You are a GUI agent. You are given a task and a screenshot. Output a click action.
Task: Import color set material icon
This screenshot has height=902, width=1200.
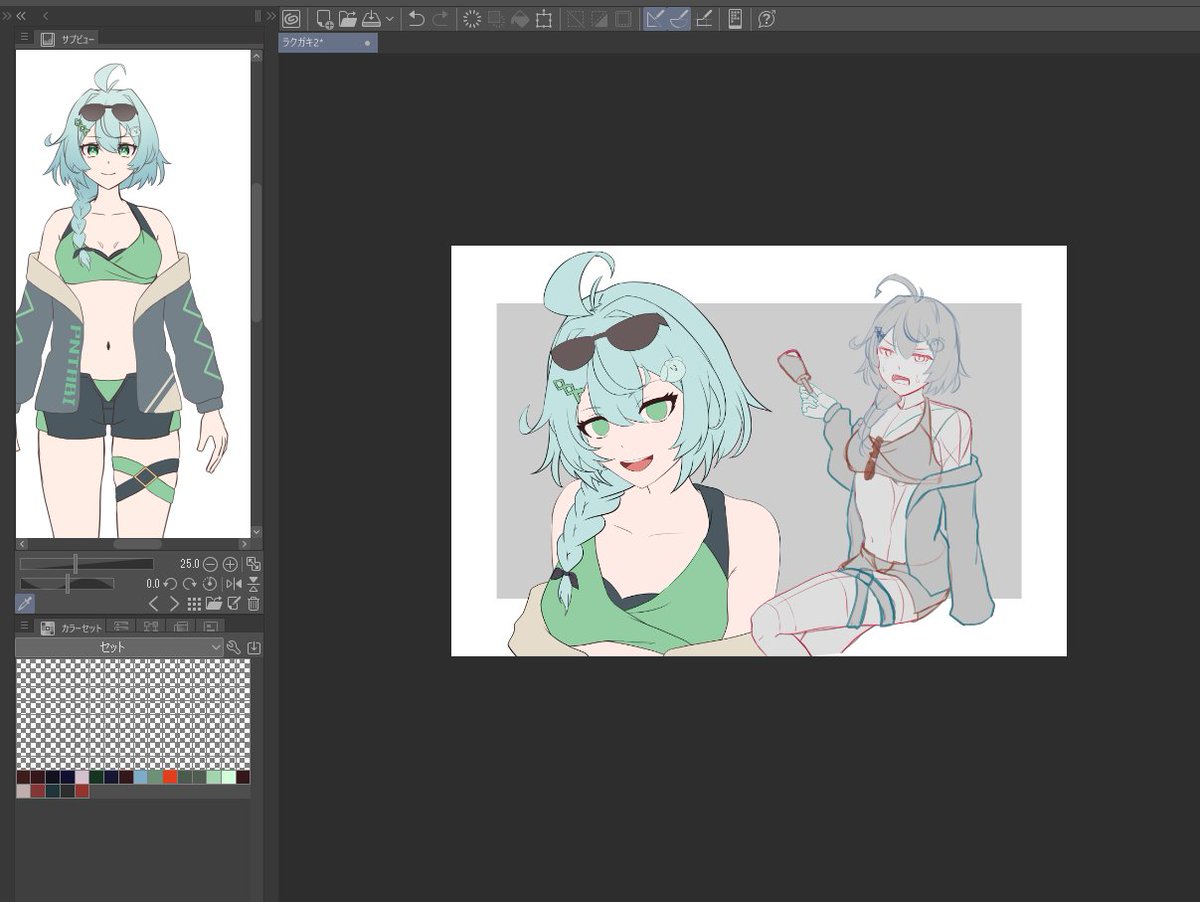tap(254, 647)
